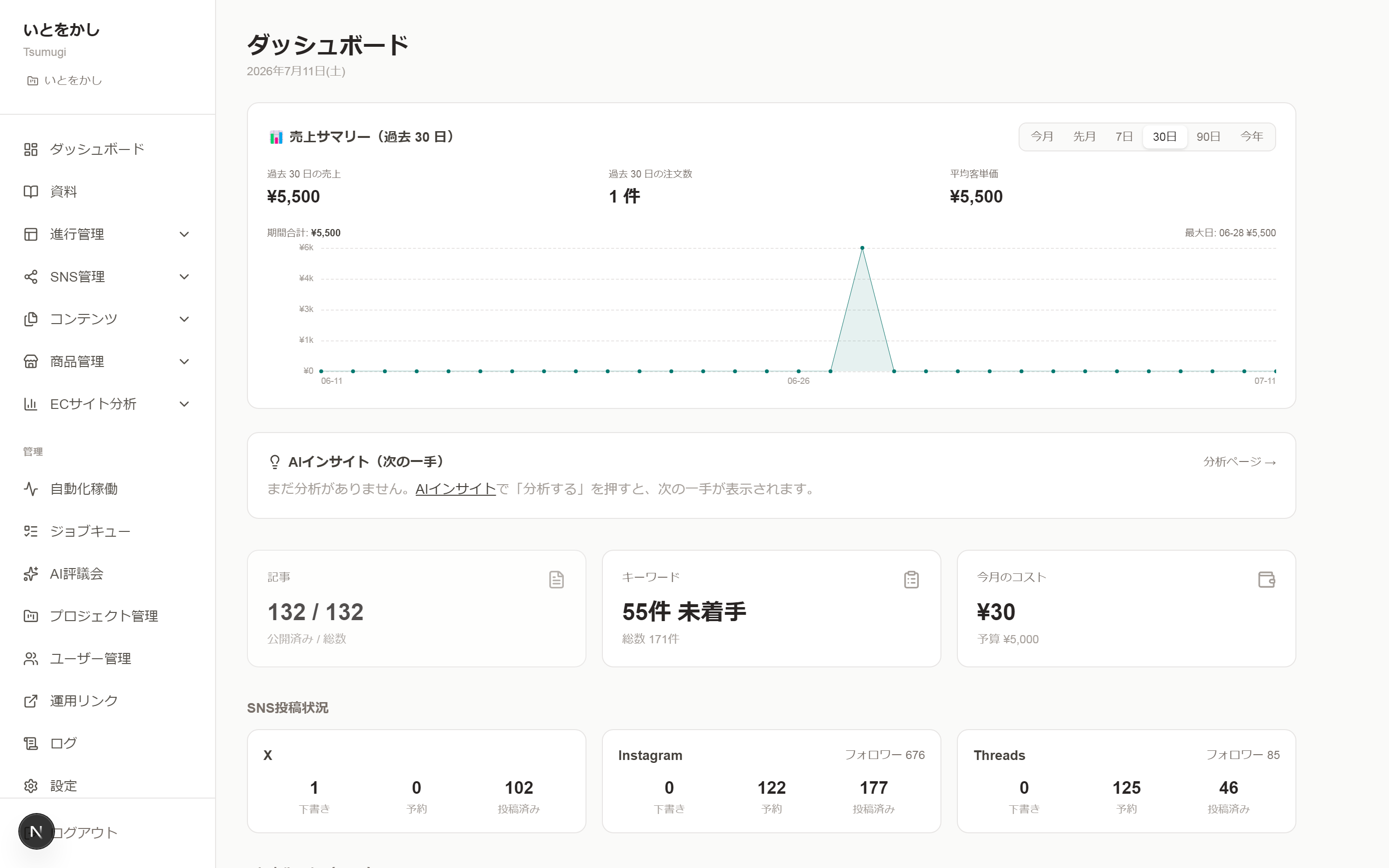Expand the SNS管理 submenu chevron
Screen dimensions: 1389x868
[184, 277]
